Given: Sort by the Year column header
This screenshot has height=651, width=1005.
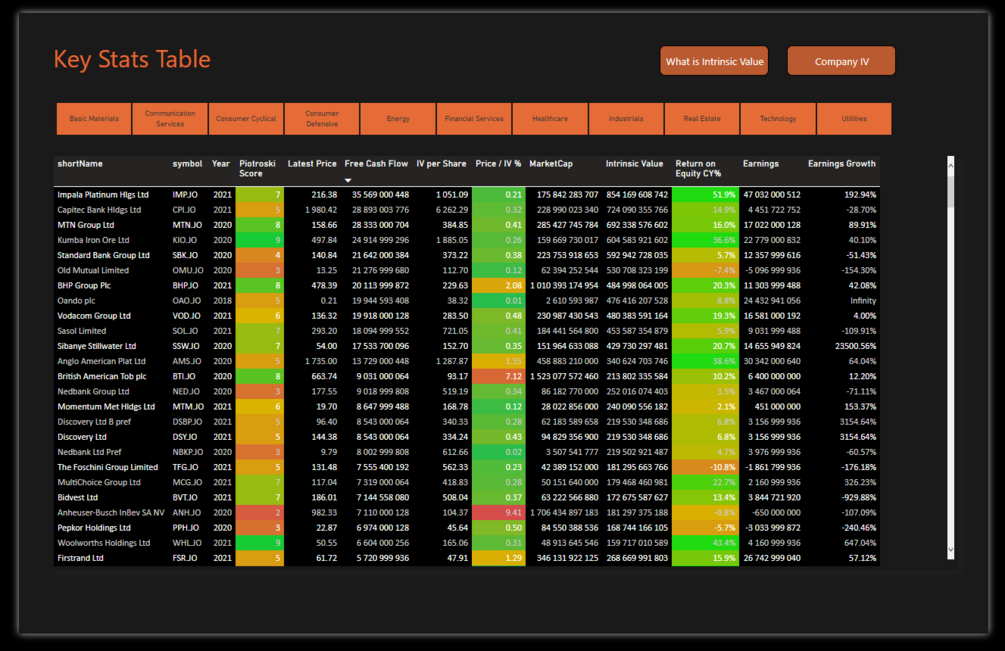Looking at the screenshot, I should pos(220,164).
